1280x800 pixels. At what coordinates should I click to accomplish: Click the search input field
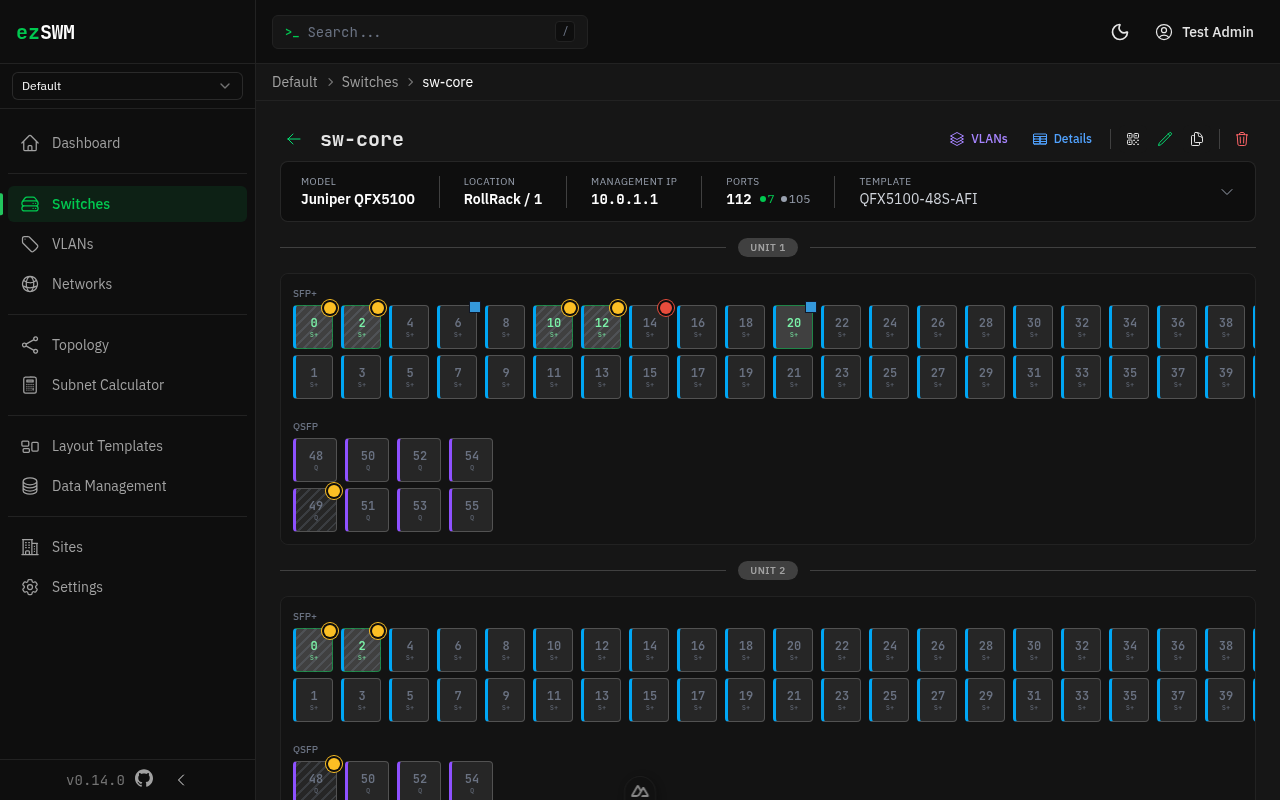coord(430,32)
